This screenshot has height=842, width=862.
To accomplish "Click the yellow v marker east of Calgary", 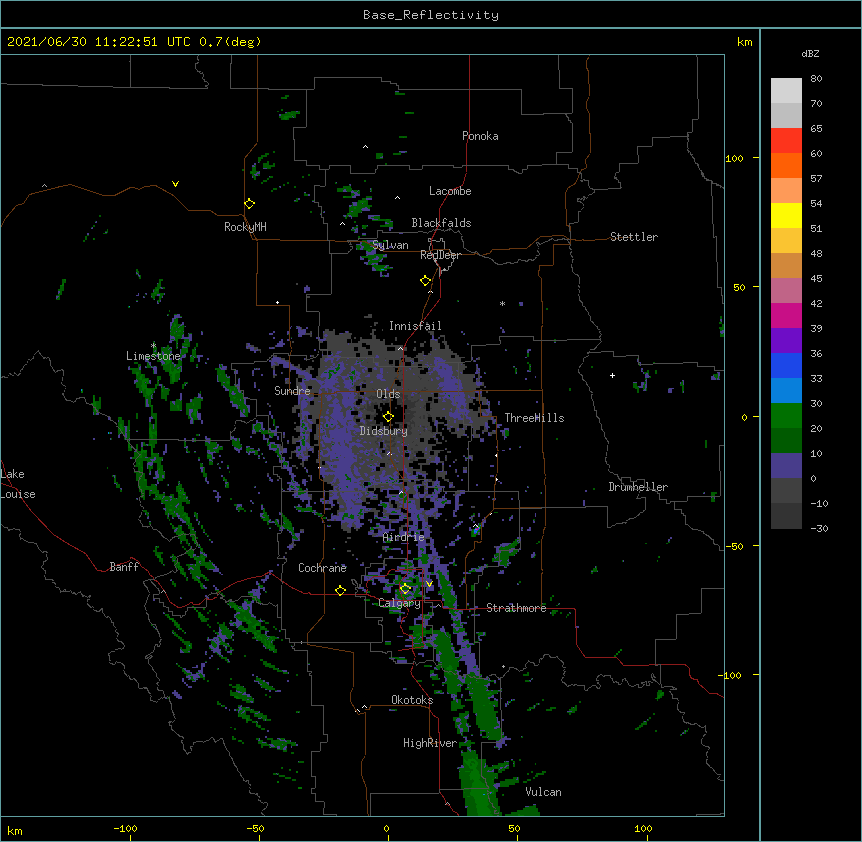I will point(429,584).
